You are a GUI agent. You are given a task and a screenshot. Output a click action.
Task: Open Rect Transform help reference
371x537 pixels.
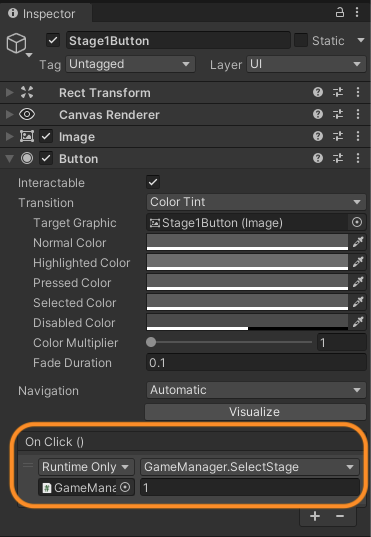click(x=318, y=92)
